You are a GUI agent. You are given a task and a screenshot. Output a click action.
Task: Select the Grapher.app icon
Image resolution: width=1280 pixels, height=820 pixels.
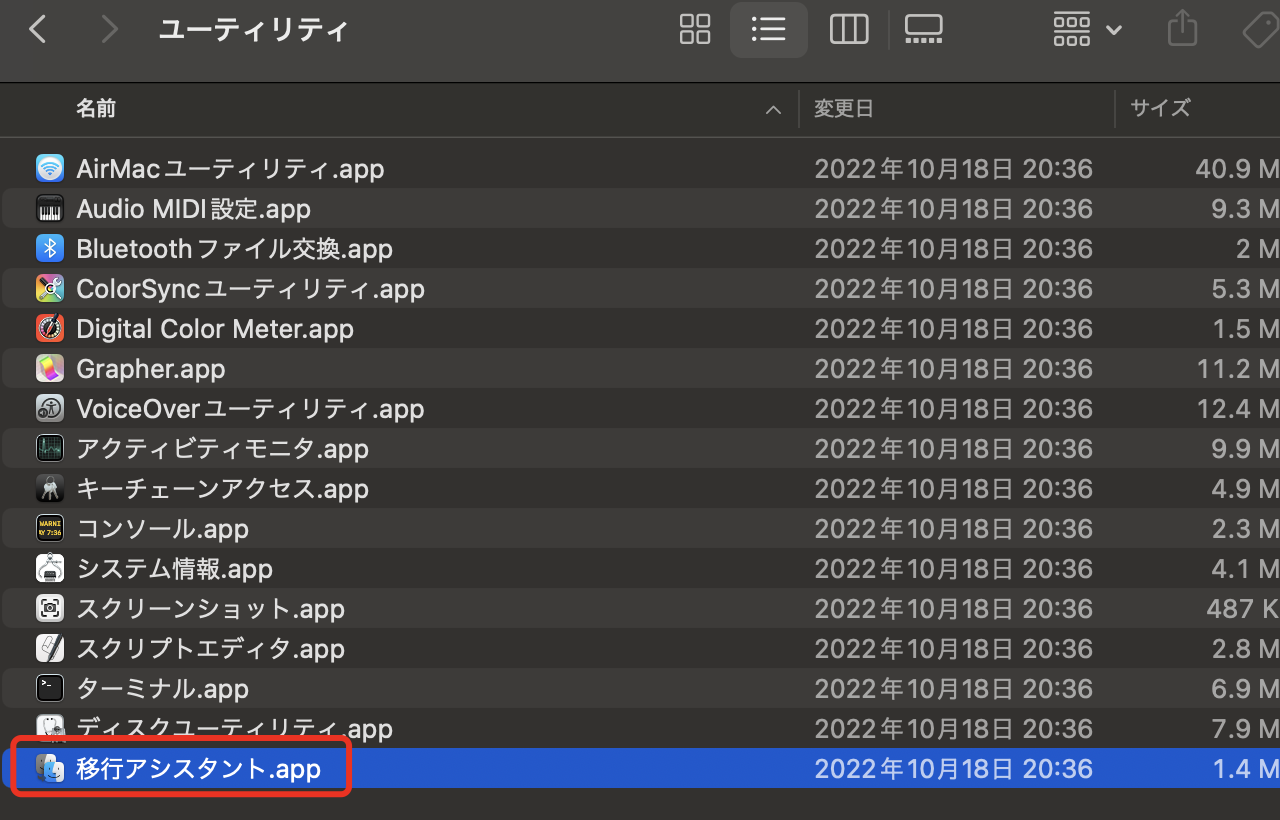point(50,368)
